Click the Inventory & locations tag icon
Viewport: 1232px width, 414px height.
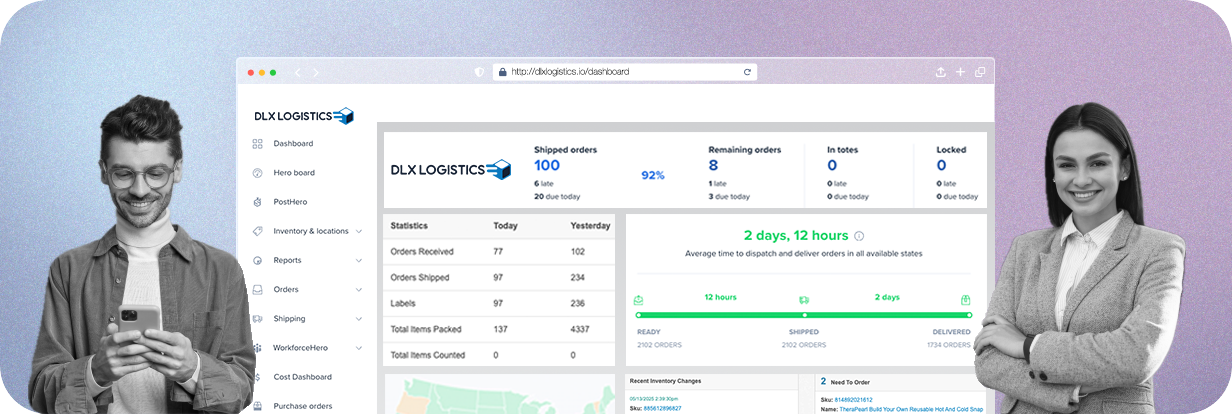coord(258,231)
